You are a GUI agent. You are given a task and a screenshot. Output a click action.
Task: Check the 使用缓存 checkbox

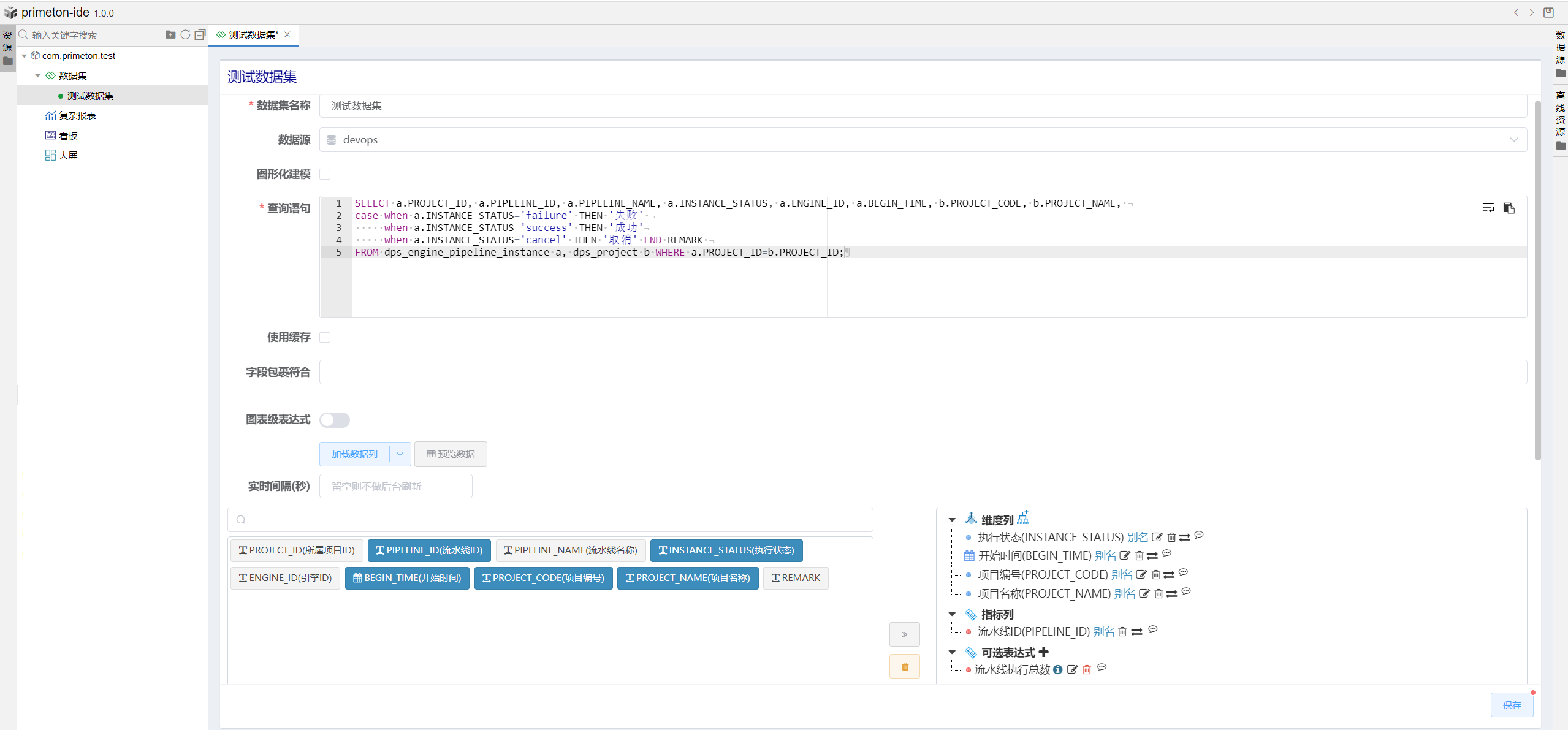click(x=325, y=337)
